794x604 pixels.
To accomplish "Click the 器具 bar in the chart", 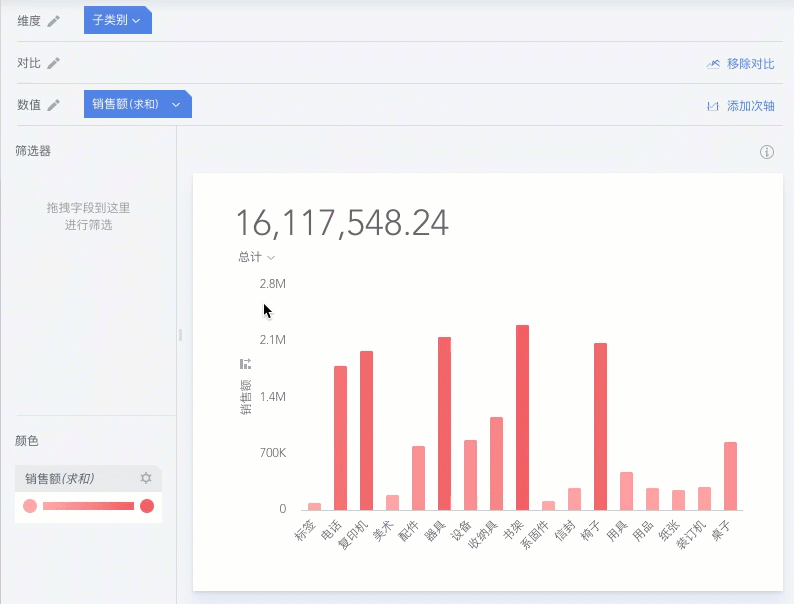I will click(x=444, y=423).
